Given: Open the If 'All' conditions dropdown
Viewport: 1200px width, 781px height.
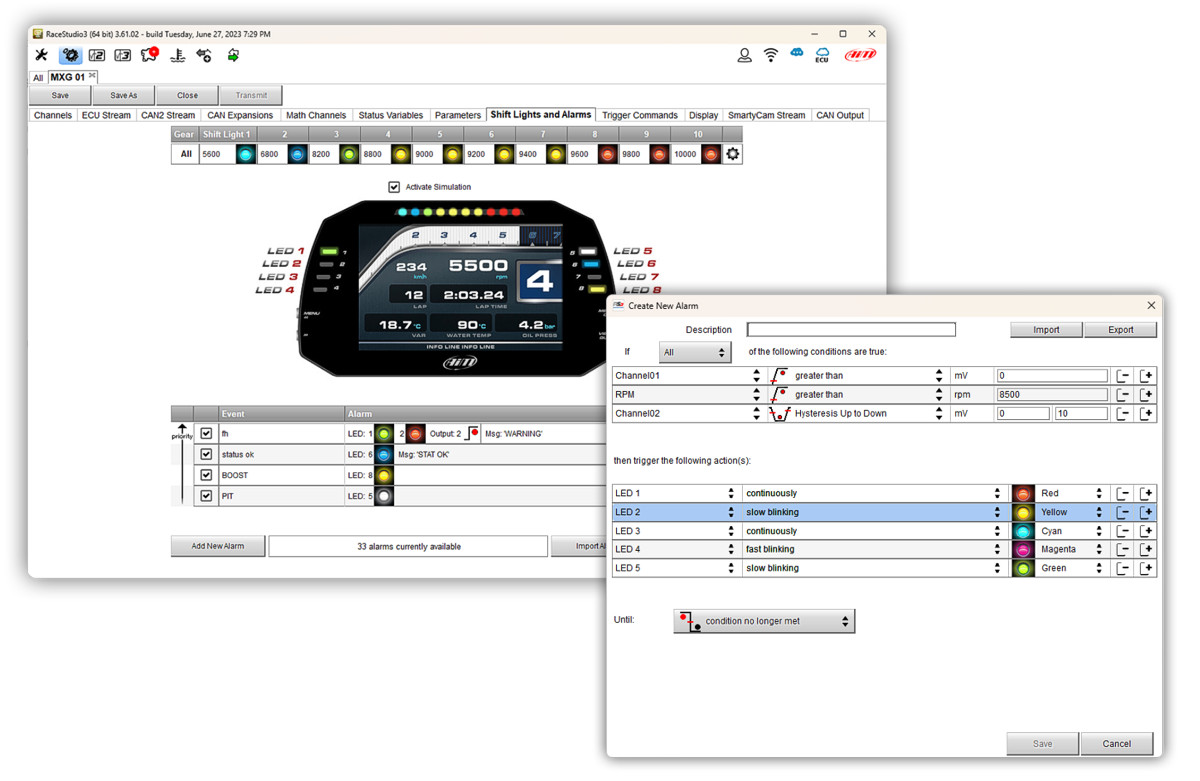Looking at the screenshot, I should tap(694, 353).
